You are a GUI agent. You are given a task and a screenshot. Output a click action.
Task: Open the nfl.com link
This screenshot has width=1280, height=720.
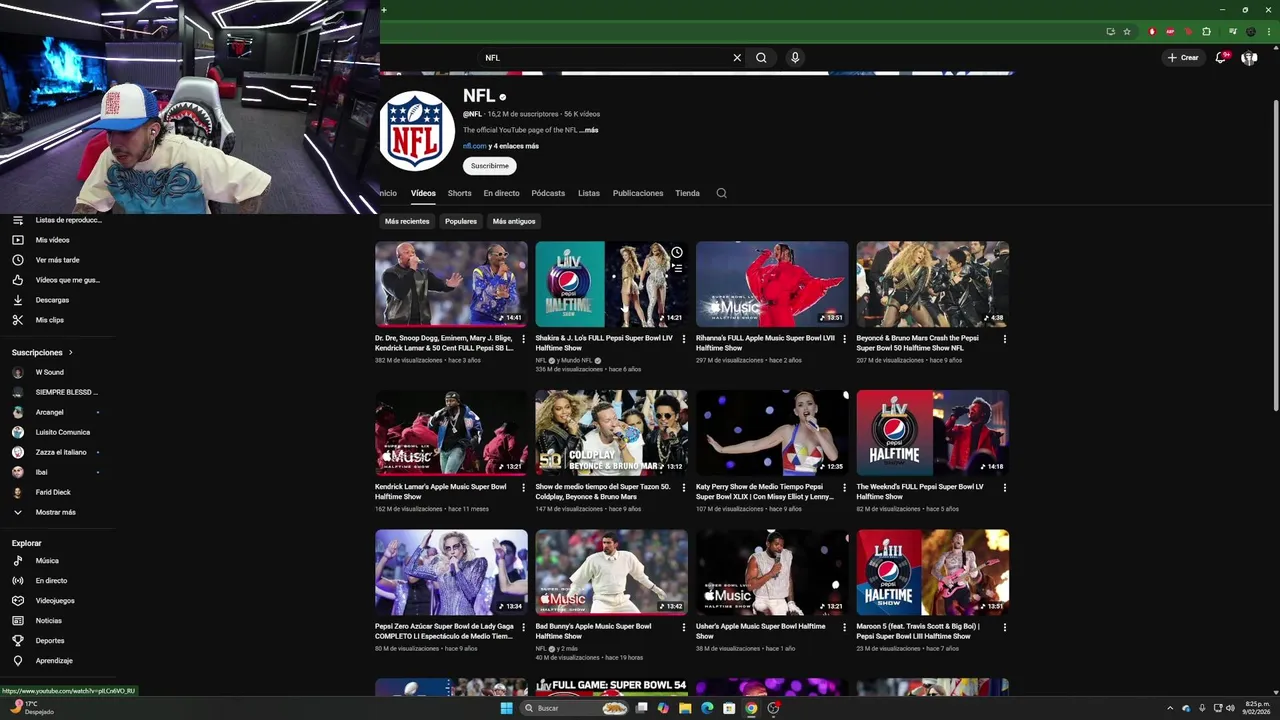(474, 146)
